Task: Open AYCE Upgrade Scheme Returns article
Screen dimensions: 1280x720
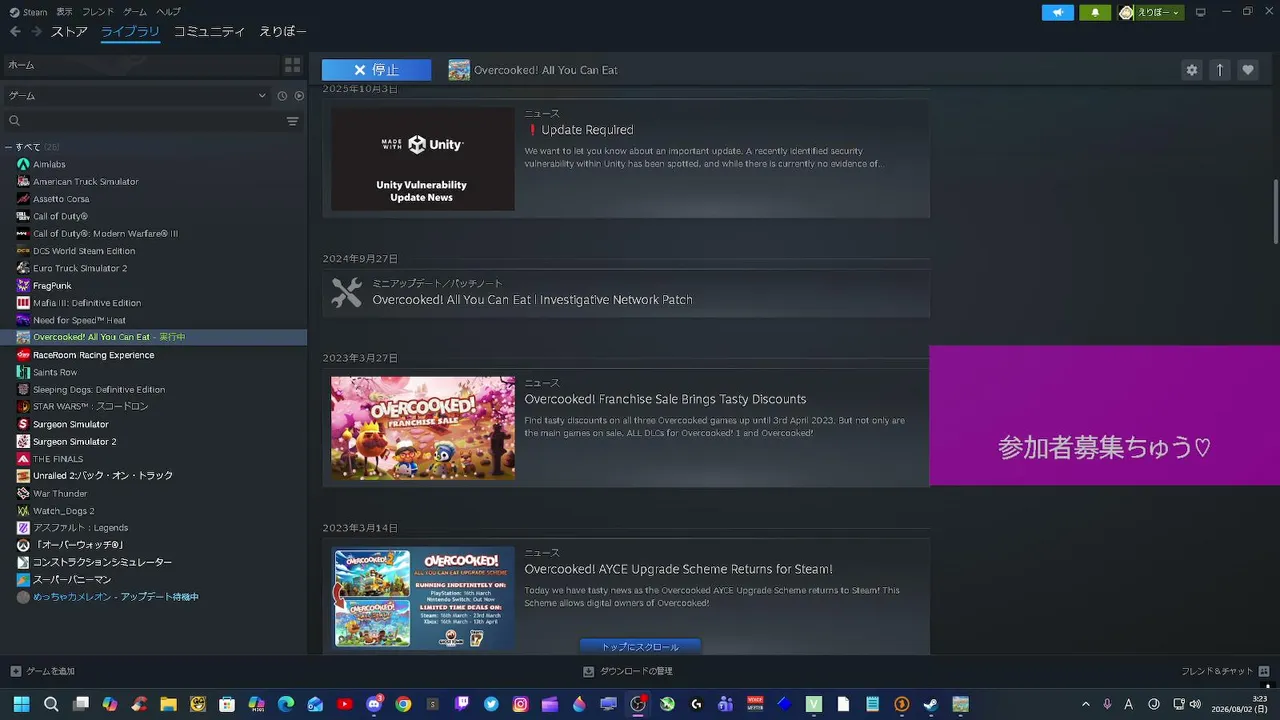Action: click(678, 569)
